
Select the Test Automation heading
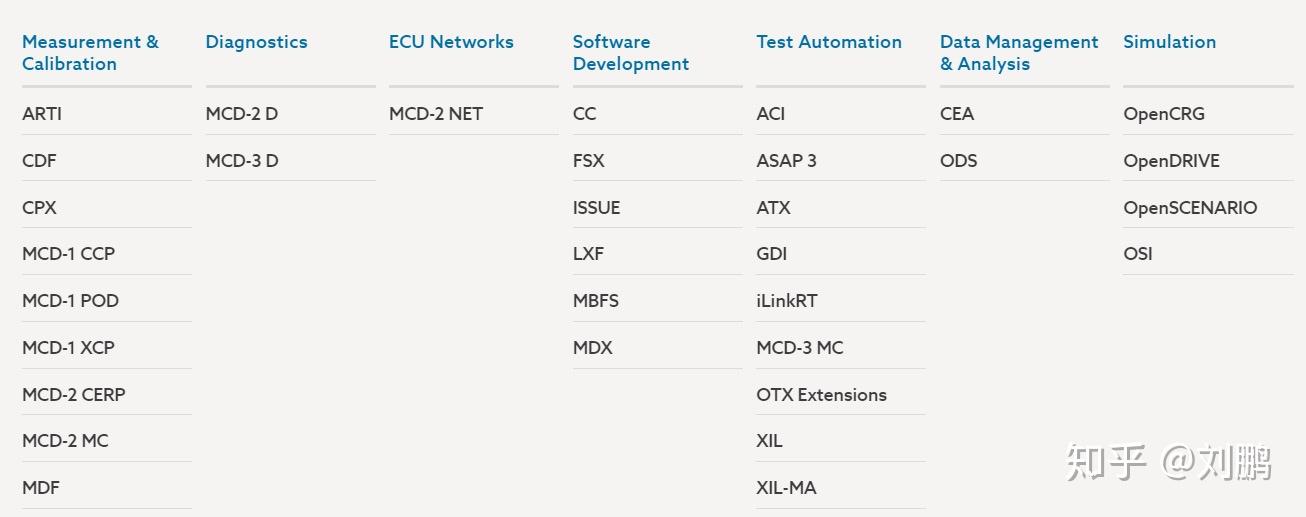pos(828,42)
